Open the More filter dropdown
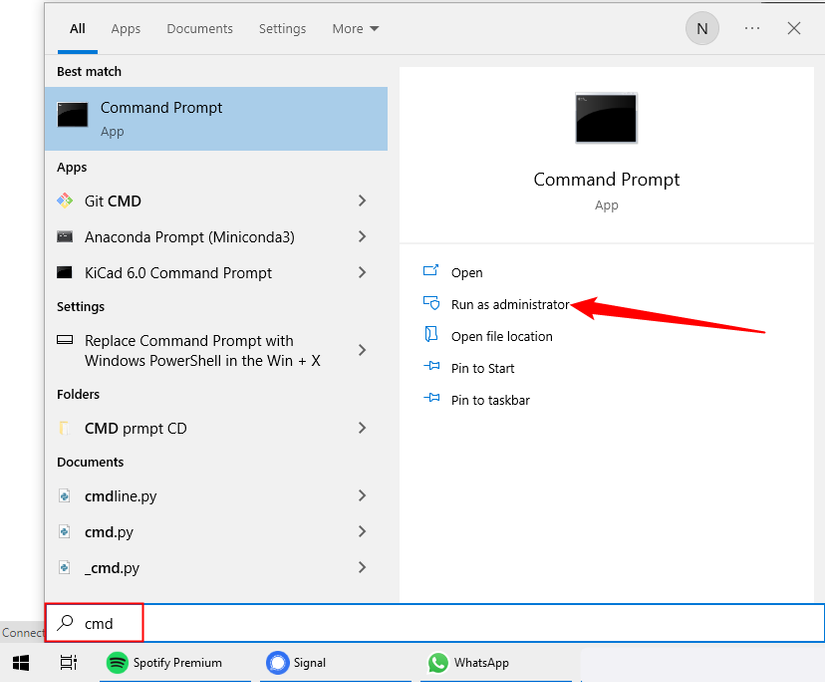 354,28
